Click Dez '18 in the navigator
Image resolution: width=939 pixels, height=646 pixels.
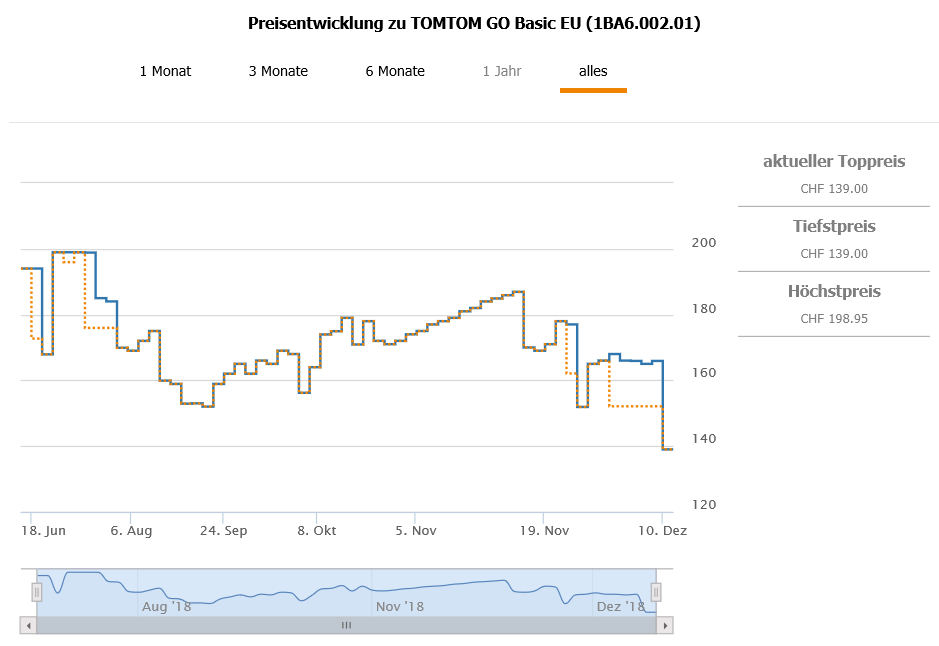coord(621,606)
